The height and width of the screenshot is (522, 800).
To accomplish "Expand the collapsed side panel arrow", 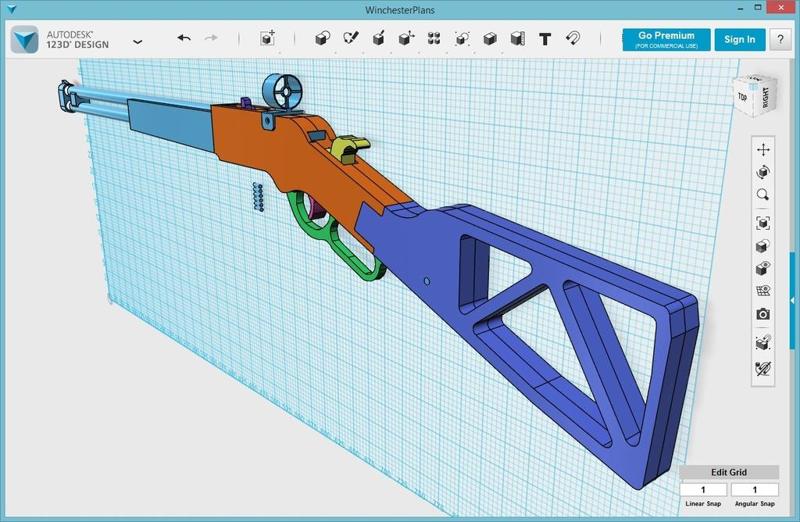I will tap(792, 301).
